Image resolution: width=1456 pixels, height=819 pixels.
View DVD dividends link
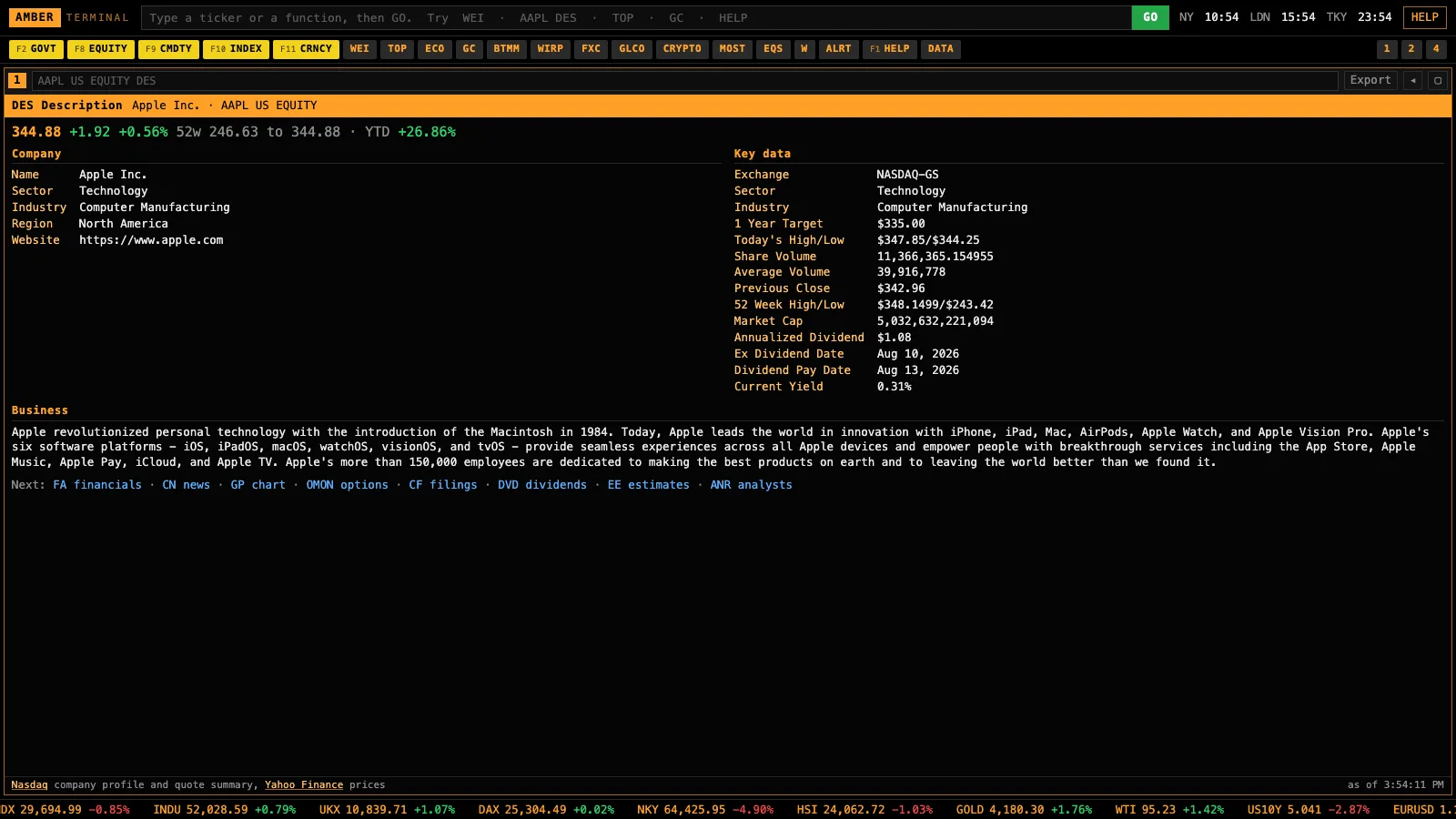(x=542, y=485)
